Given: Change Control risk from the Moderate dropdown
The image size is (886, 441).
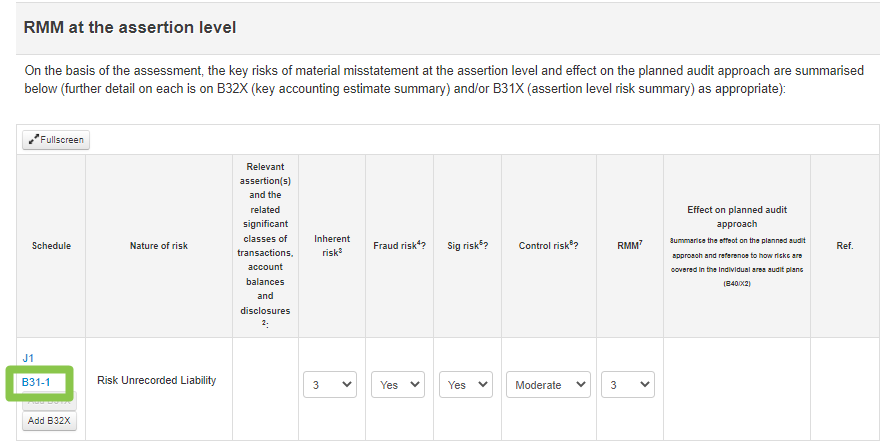Looking at the screenshot, I should [x=548, y=384].
